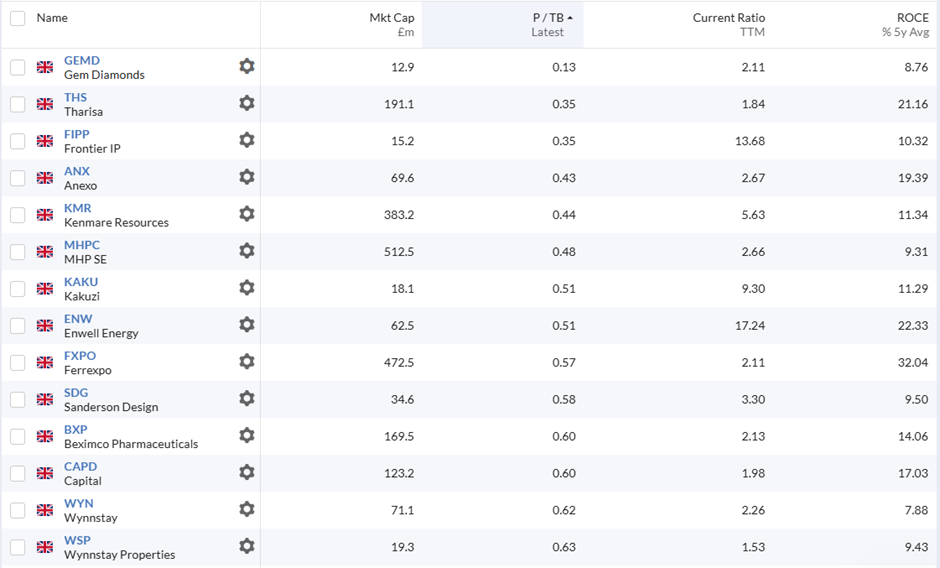
Task: Open settings gear for Frontier IP row
Action: click(x=246, y=140)
